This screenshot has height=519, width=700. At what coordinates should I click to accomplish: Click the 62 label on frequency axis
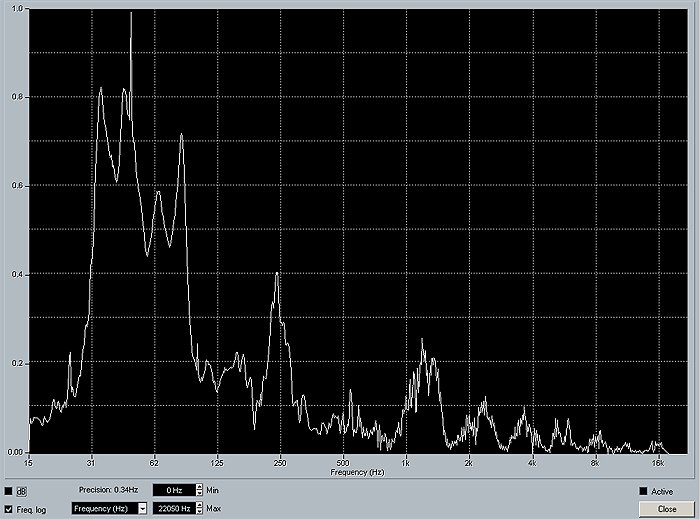(154, 463)
